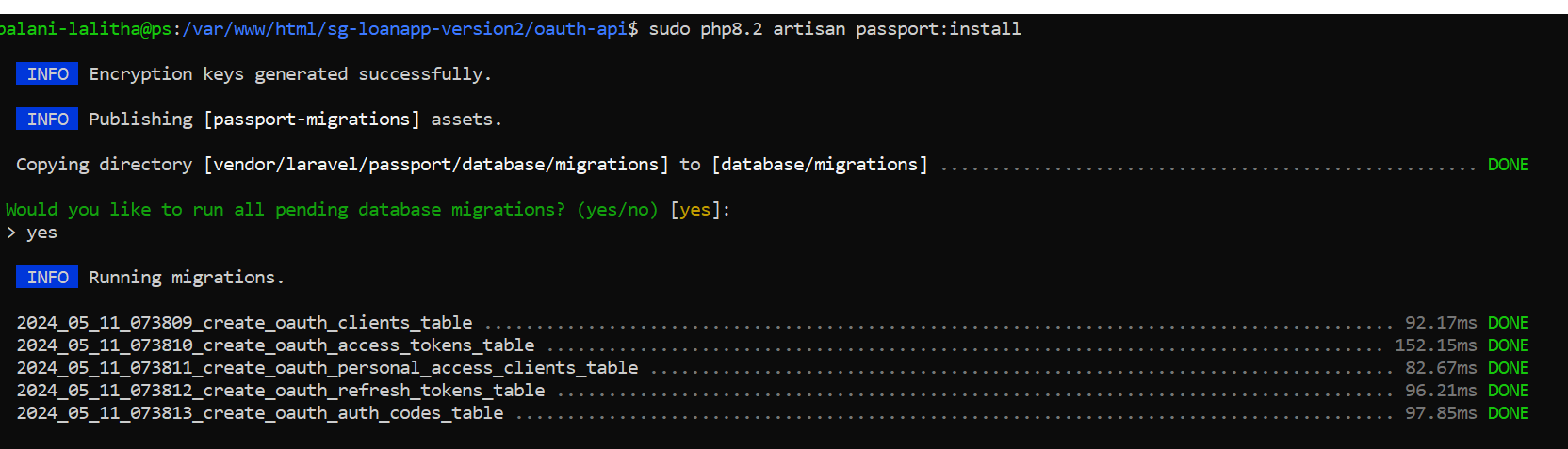Click DONE for oauth_auth_codes_table migration

coord(1508,413)
